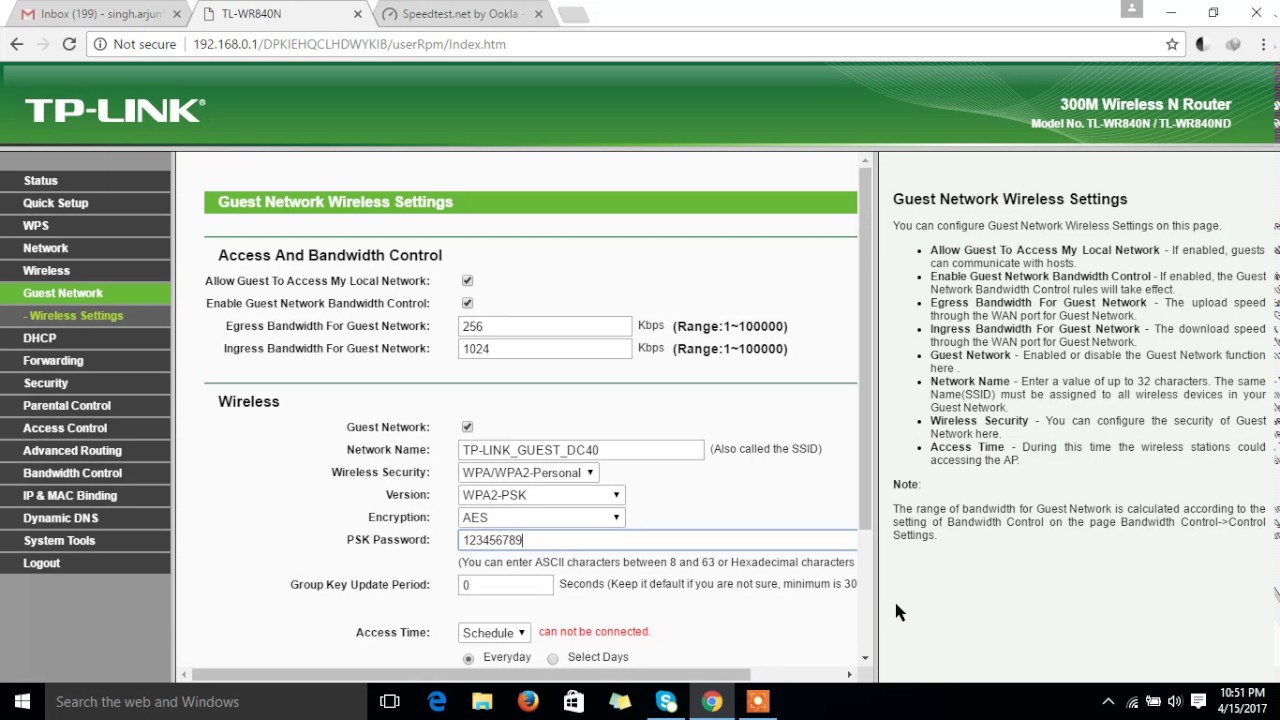Open the Wireless Security dropdown
The height and width of the screenshot is (720, 1280).
coord(528,472)
